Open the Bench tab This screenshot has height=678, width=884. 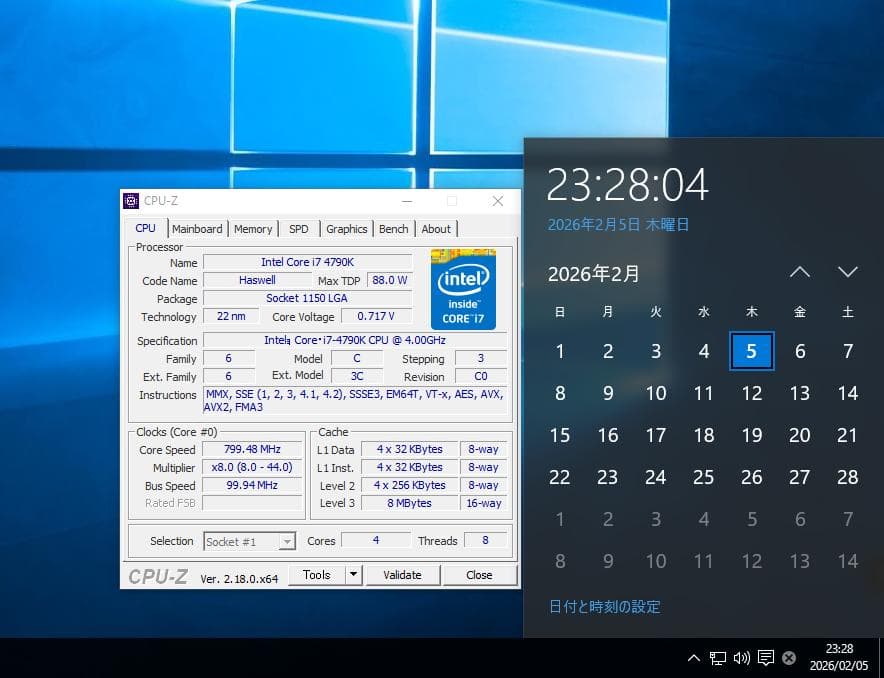pyautogui.click(x=393, y=229)
